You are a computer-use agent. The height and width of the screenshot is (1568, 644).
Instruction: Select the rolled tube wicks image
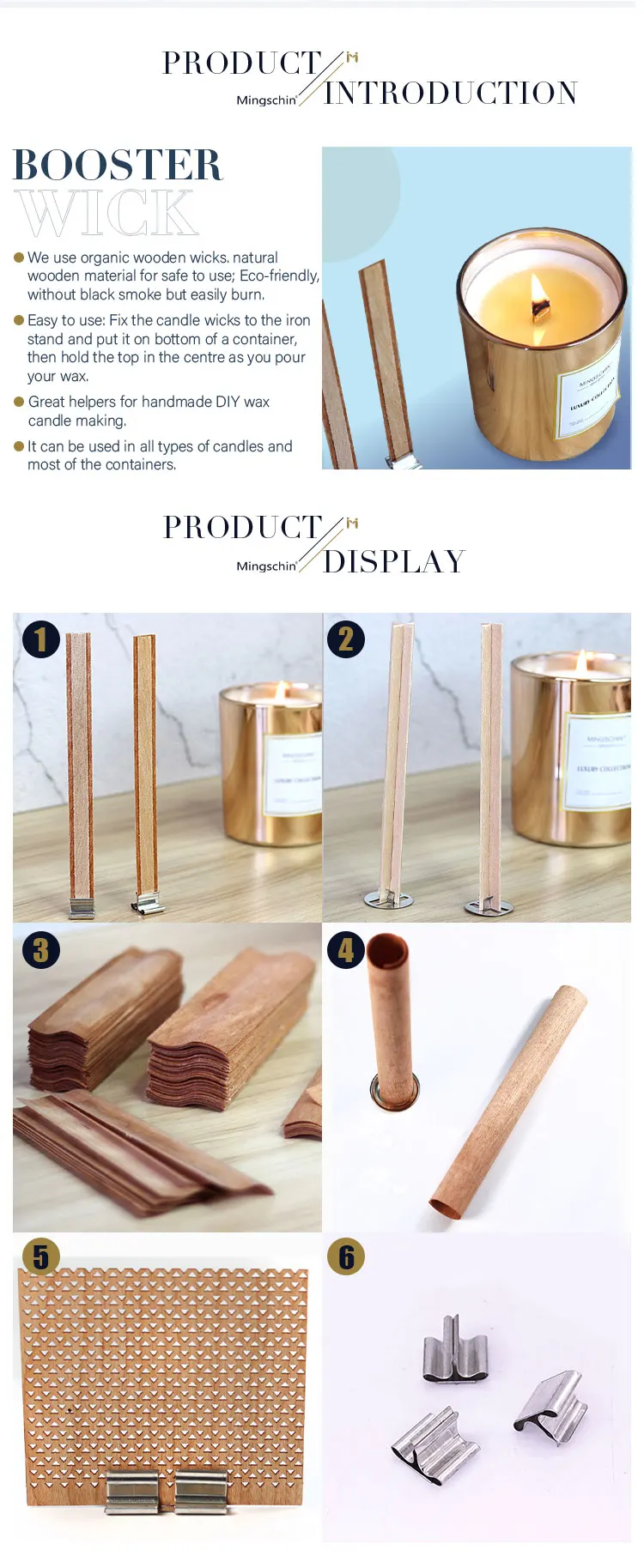477,1077
